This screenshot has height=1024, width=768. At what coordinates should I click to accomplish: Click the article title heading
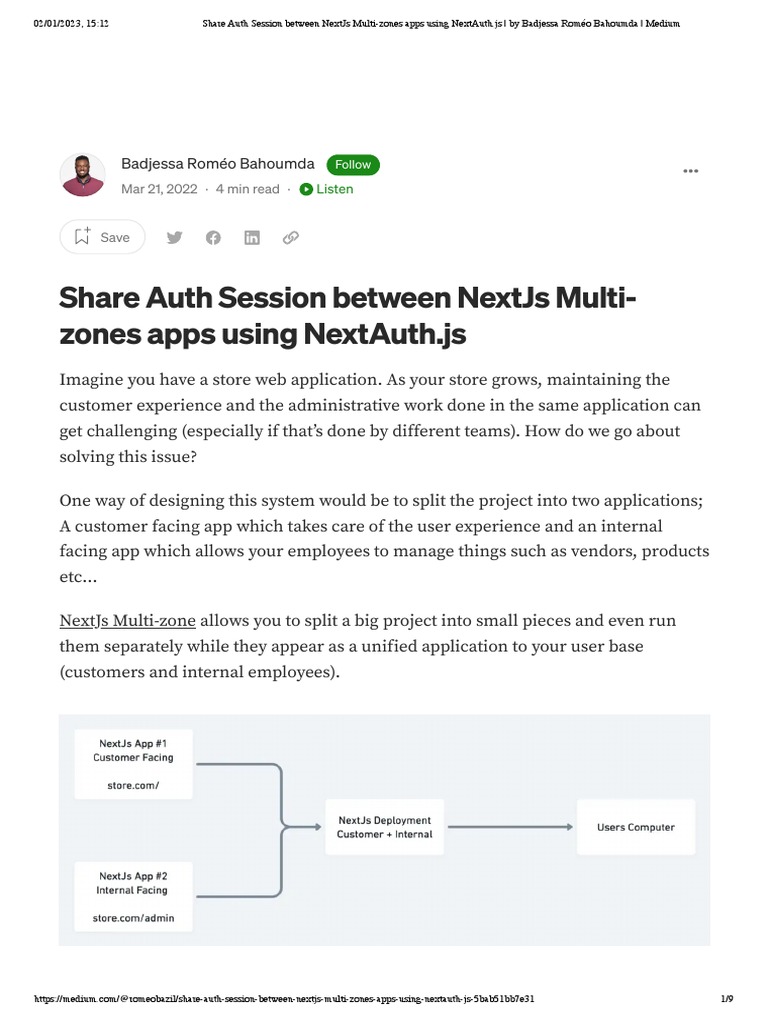point(348,314)
